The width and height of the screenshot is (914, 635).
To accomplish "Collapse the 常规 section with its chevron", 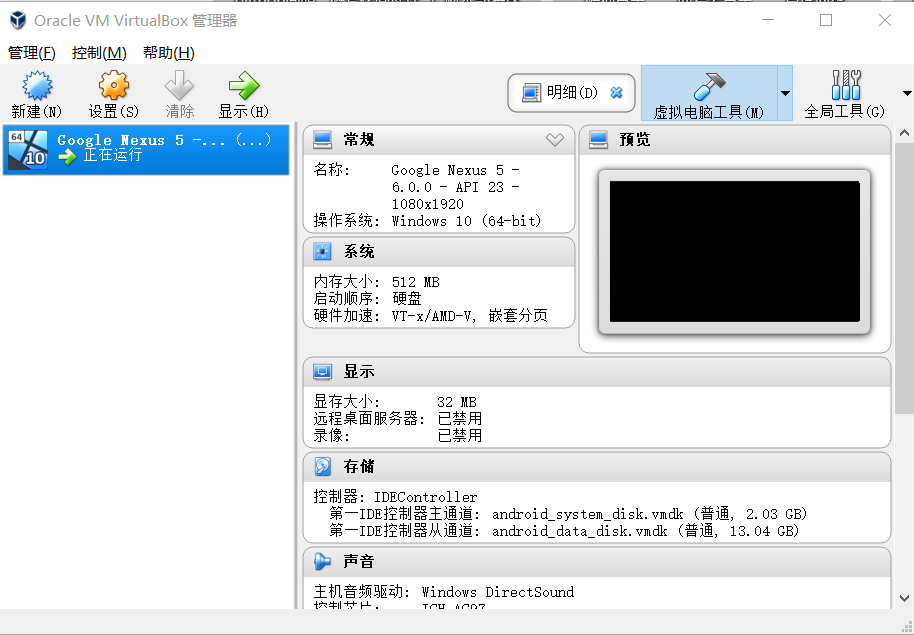I will pyautogui.click(x=555, y=139).
